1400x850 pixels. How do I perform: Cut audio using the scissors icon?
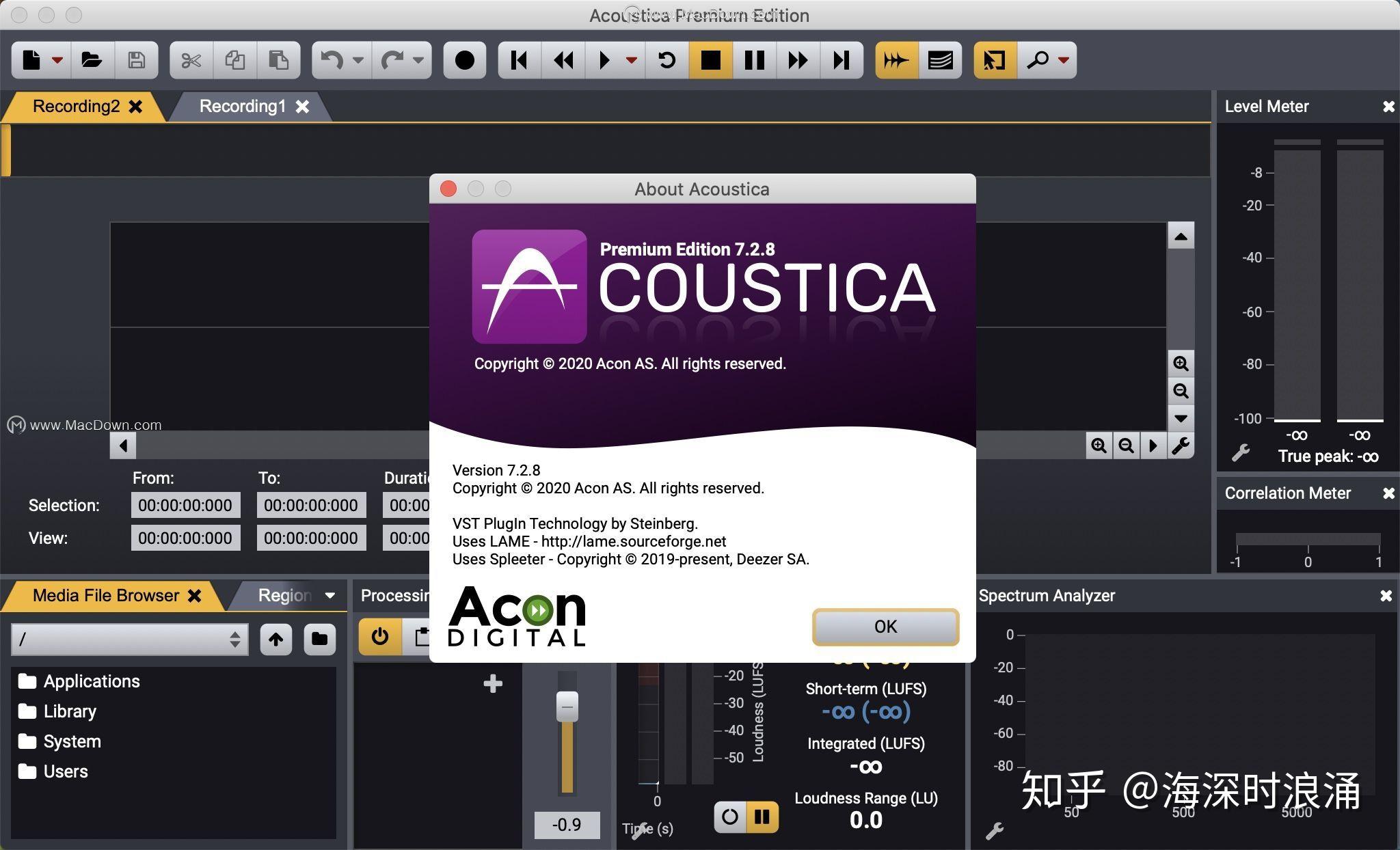[x=192, y=60]
